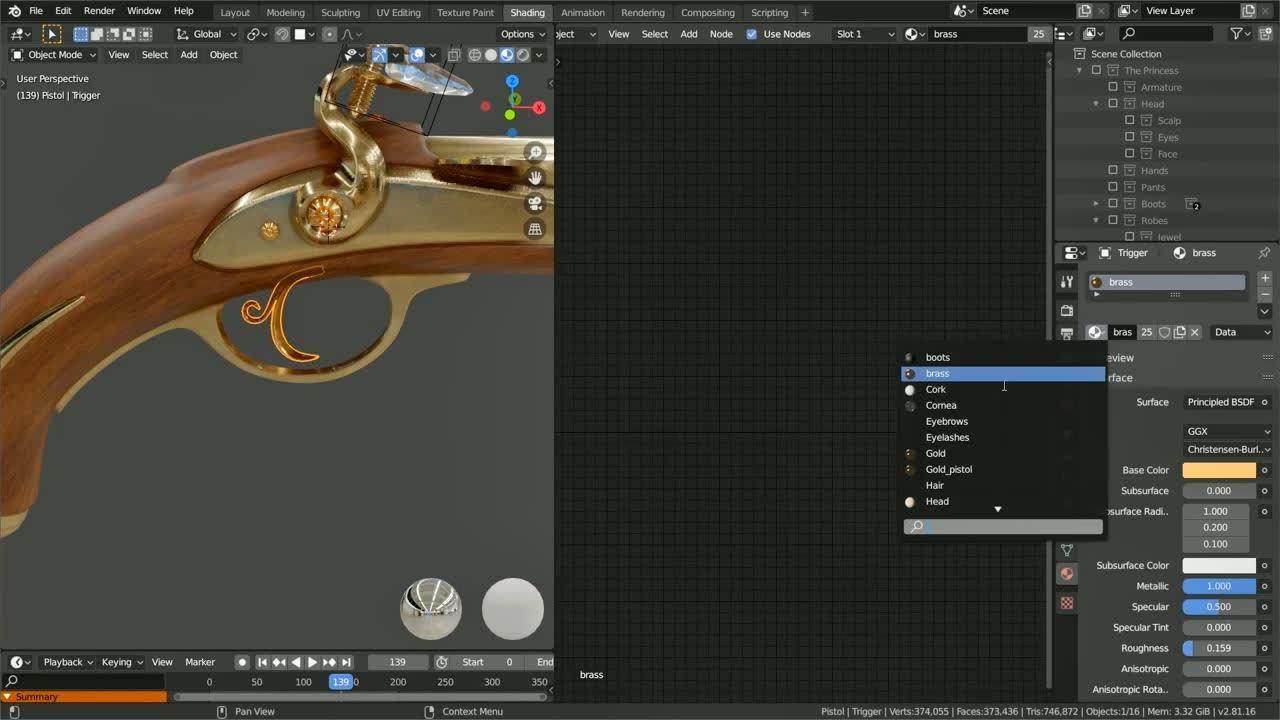
Task: Open the Slot 1 dropdown
Action: (862, 33)
